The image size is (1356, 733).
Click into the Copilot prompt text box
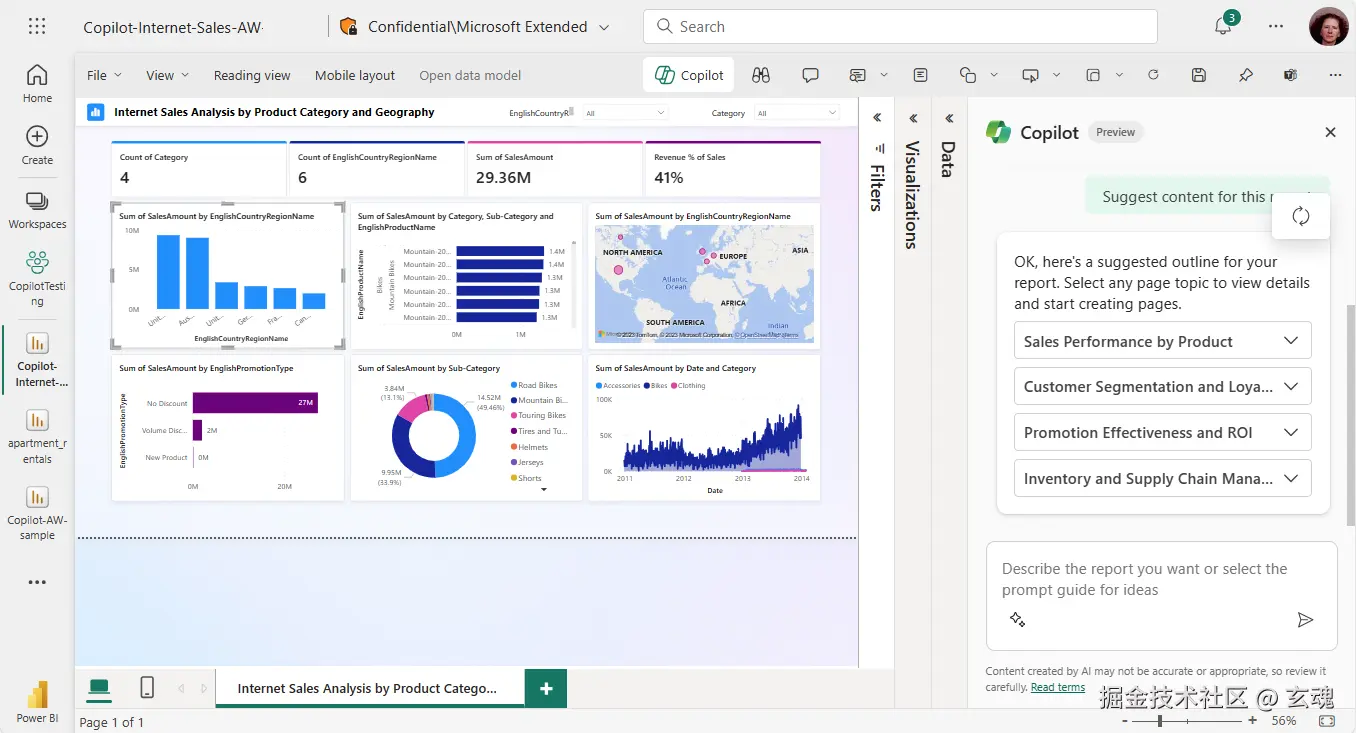tap(1162, 580)
